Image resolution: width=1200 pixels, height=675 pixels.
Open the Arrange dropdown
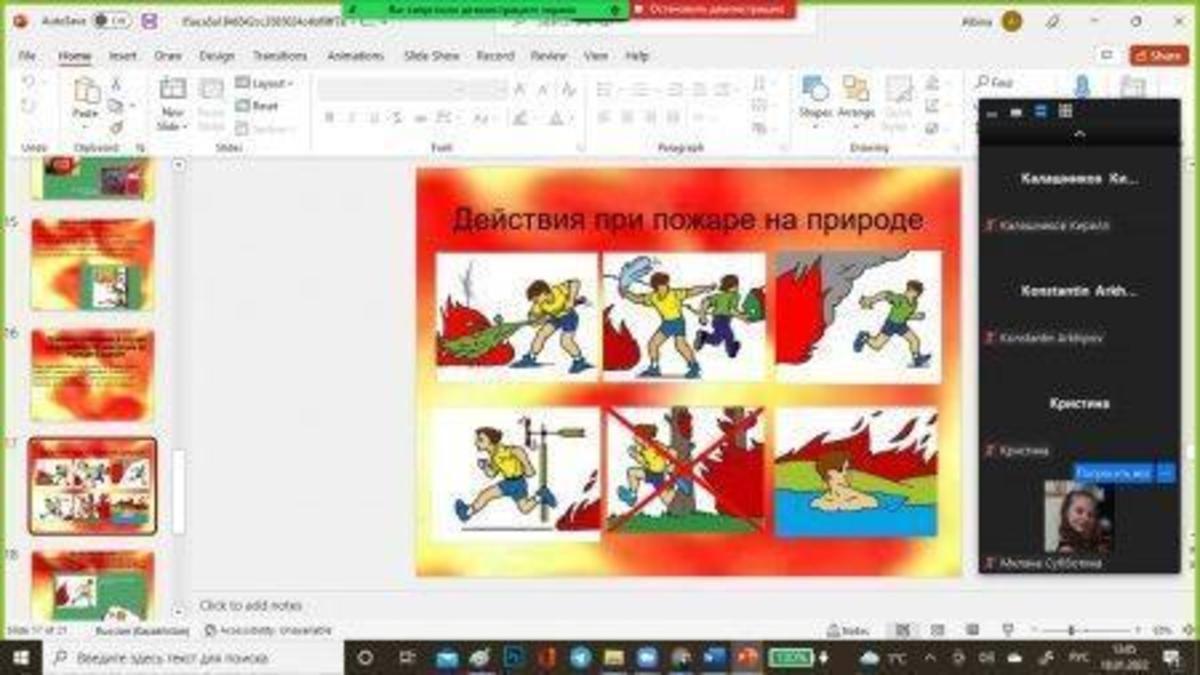pyautogui.click(x=856, y=100)
